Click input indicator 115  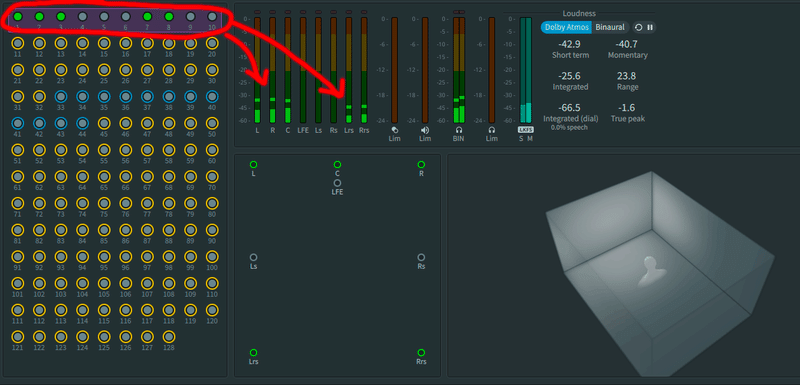point(104,310)
